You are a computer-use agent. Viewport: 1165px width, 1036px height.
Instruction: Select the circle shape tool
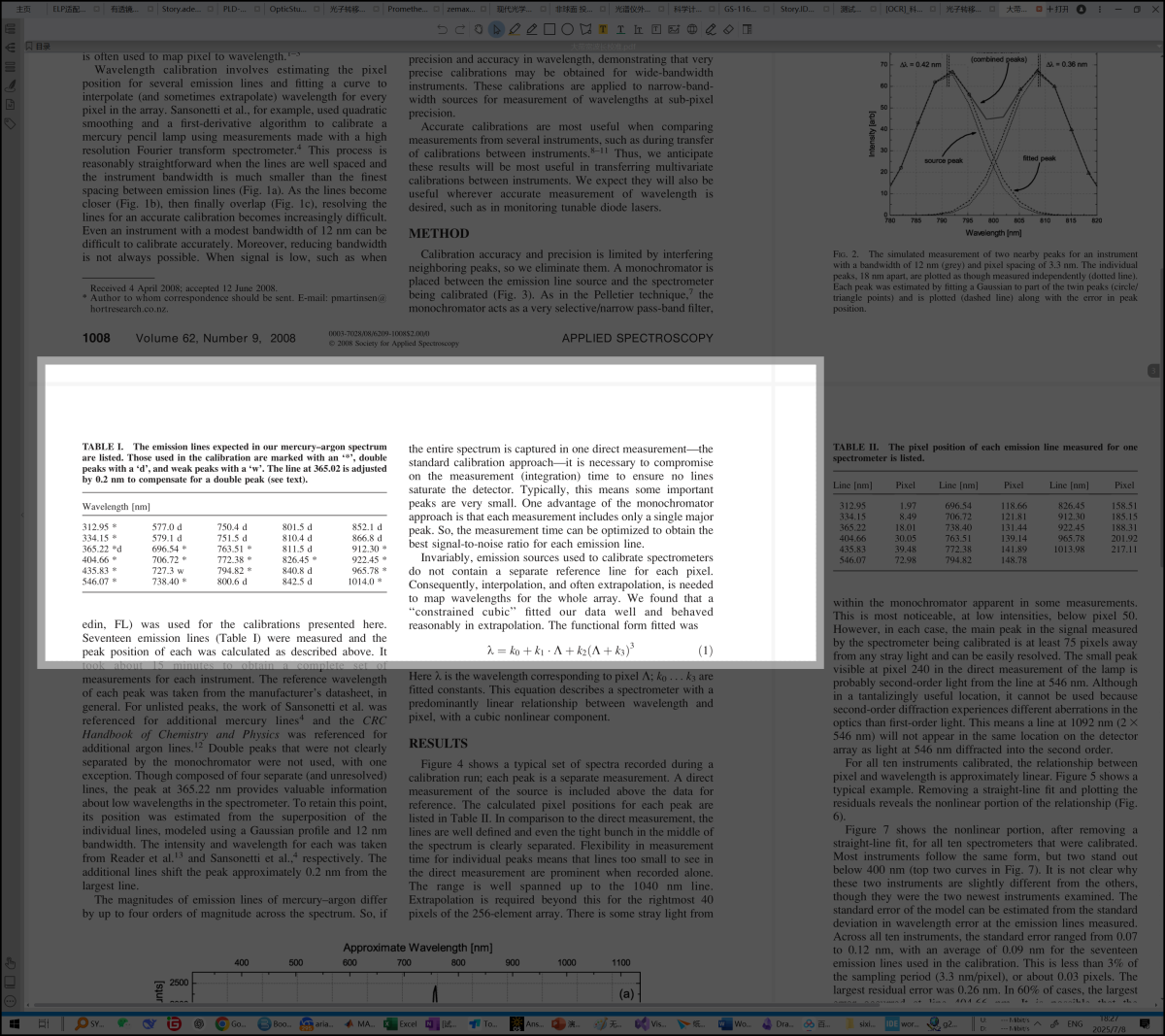(x=567, y=29)
